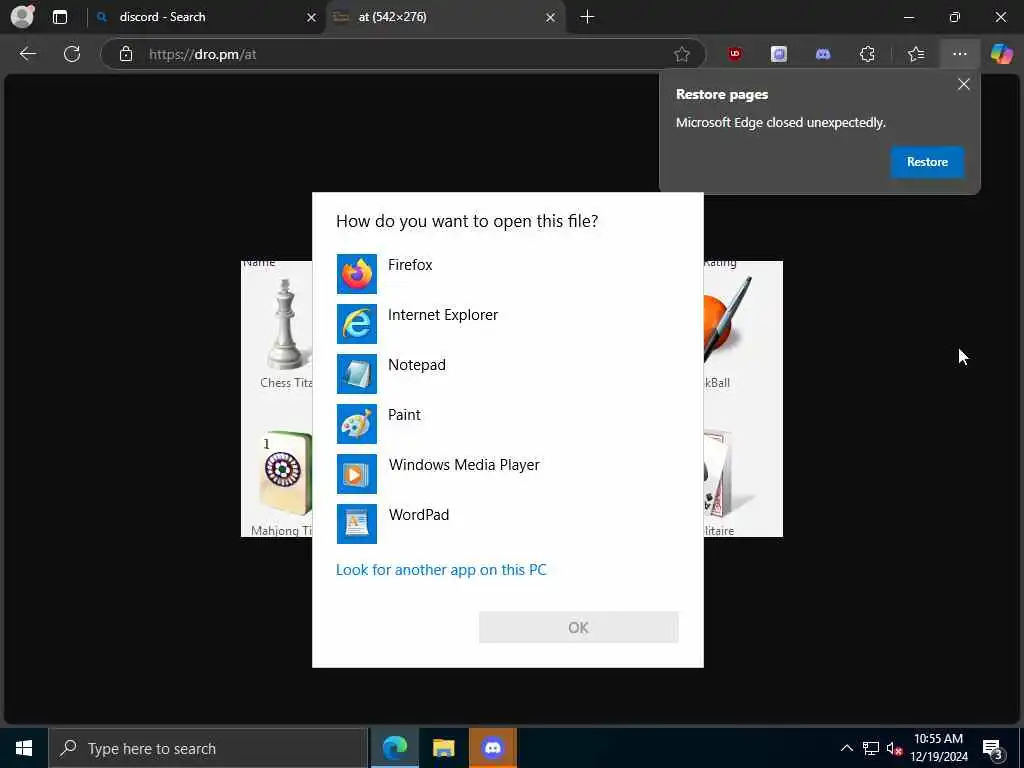1024x768 pixels.
Task: Show hidden system tray icons
Action: [846, 748]
